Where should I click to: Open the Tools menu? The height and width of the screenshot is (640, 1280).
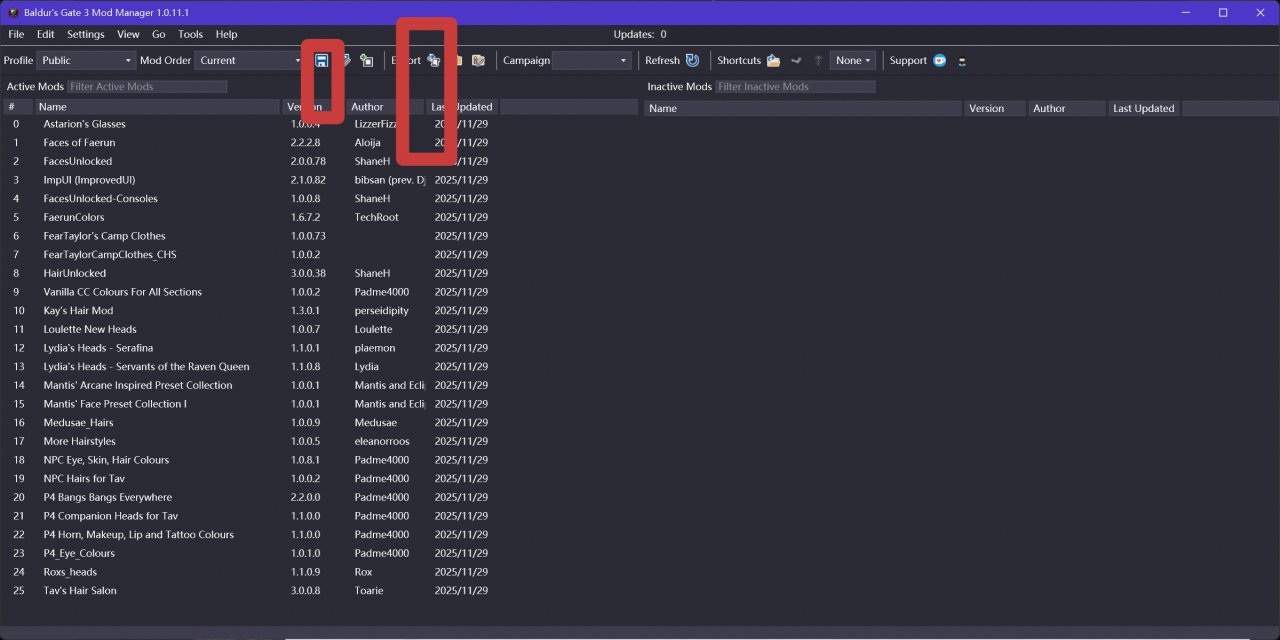[x=190, y=34]
